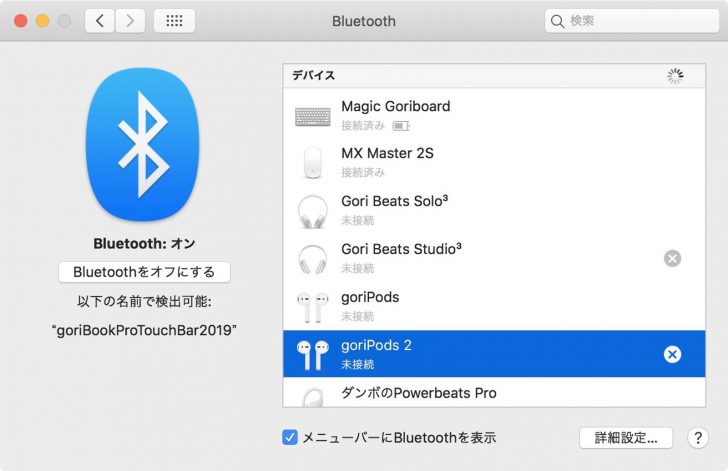
Task: Click the goriPods 2 AirPods icon
Action: coord(312,355)
